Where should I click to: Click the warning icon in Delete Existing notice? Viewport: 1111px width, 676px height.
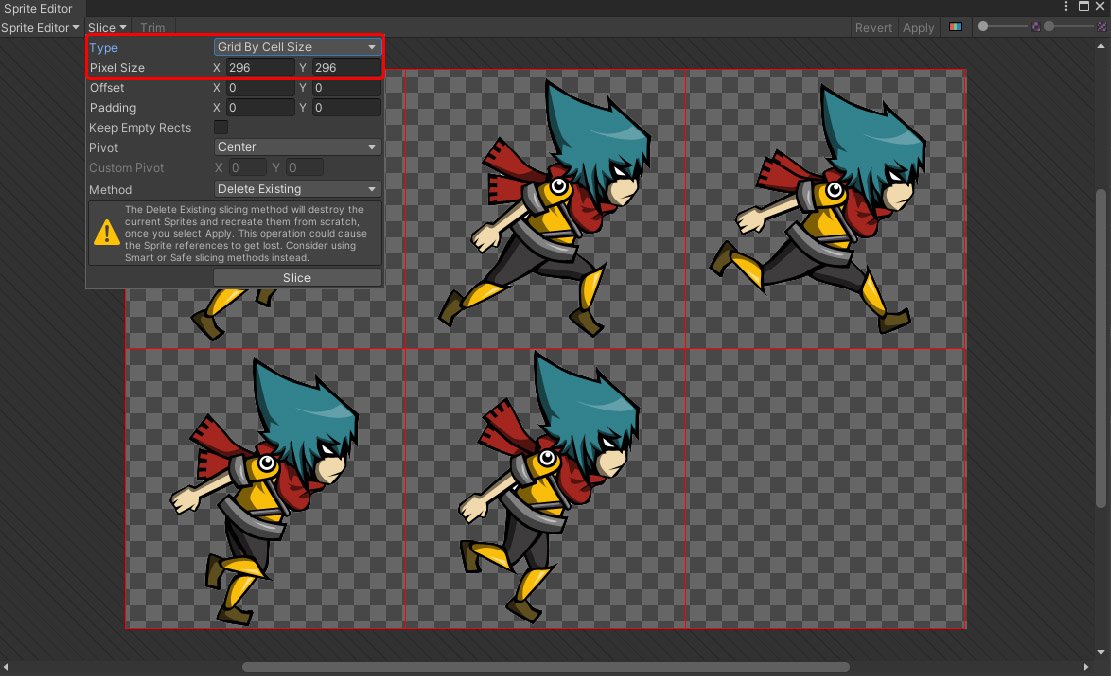[x=106, y=233]
